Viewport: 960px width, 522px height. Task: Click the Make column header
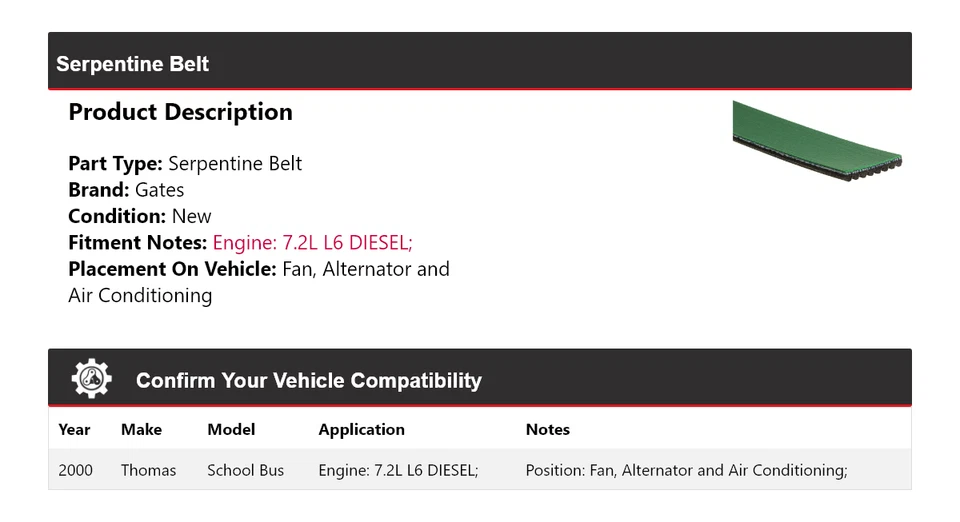click(x=141, y=429)
